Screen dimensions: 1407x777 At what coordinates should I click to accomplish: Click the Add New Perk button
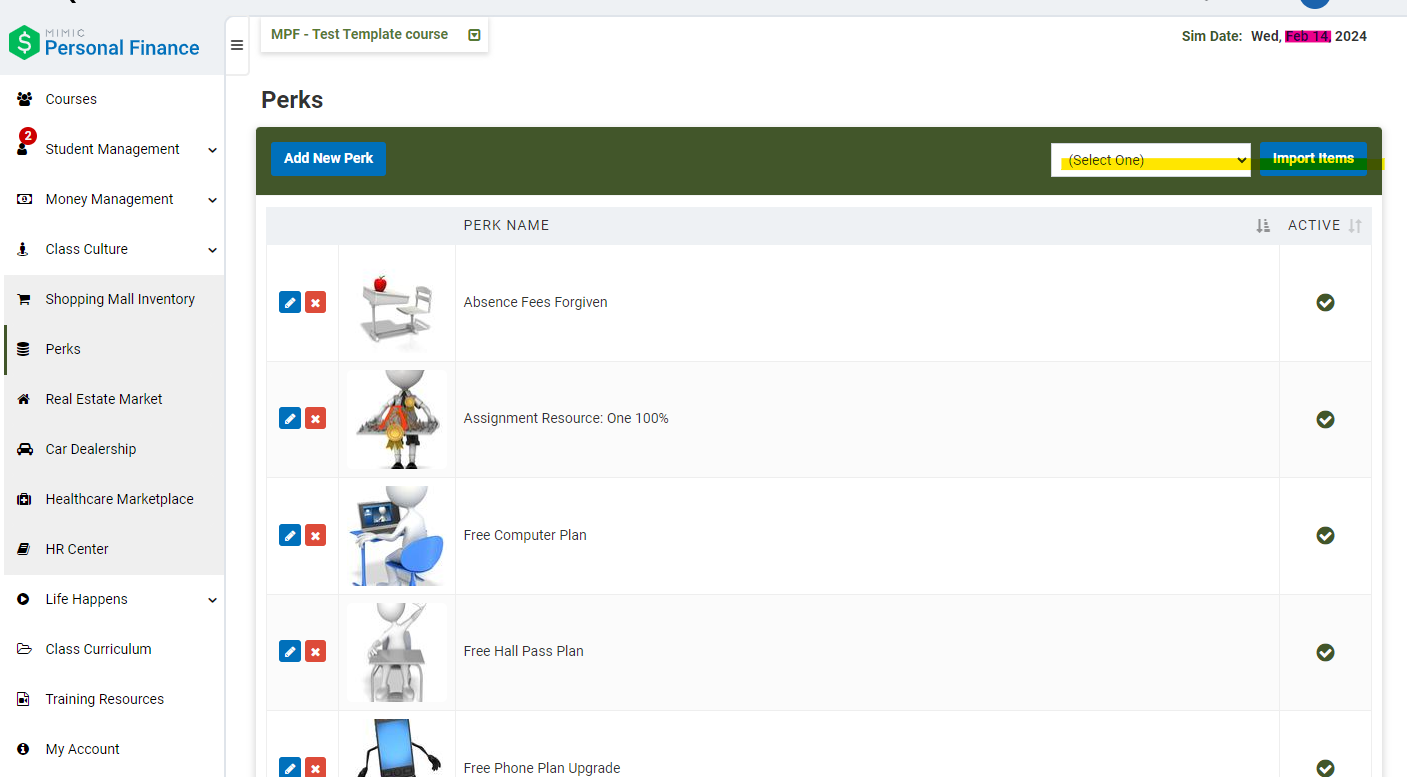328,159
